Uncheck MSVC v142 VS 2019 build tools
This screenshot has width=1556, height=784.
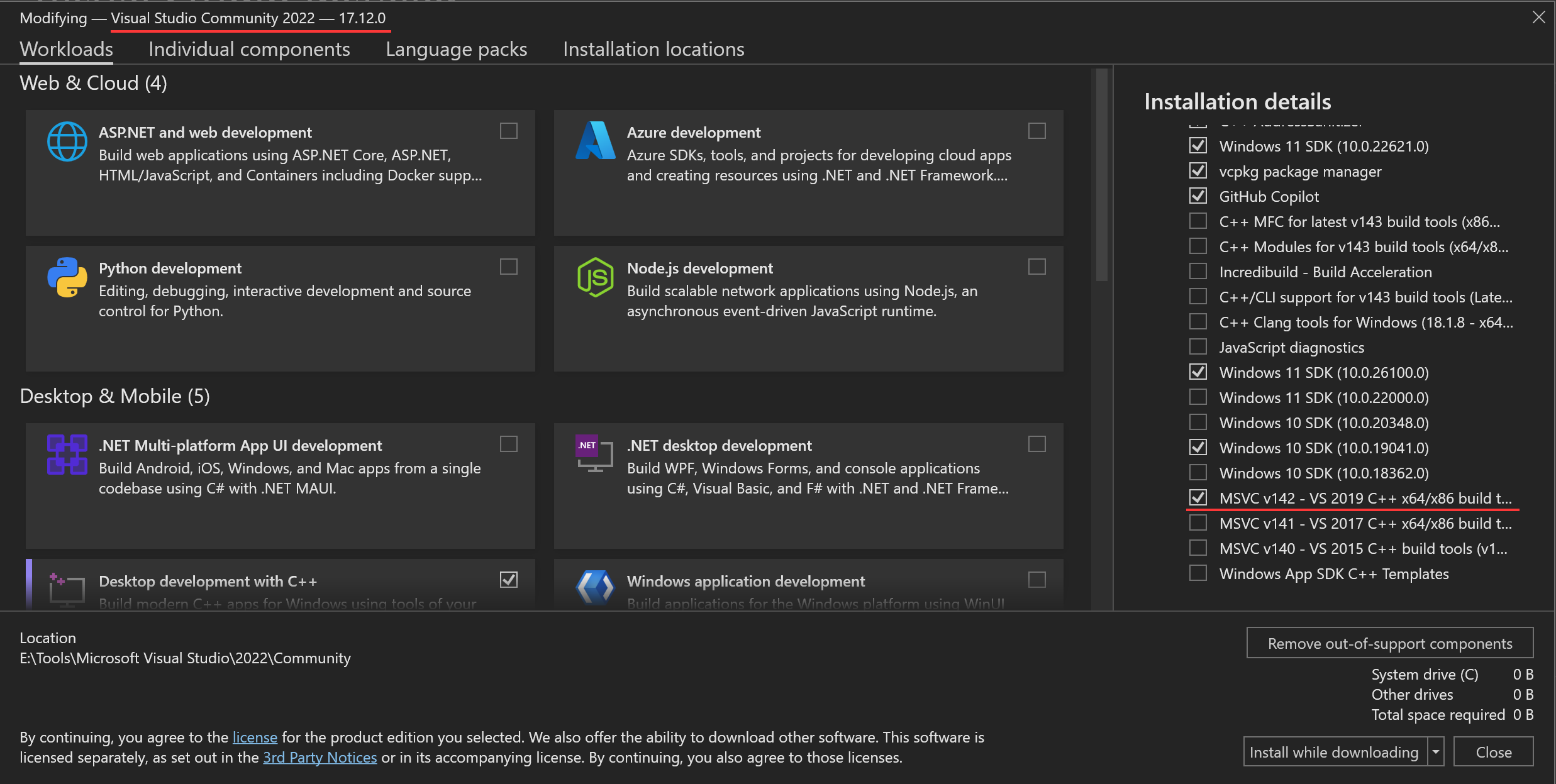pos(1198,498)
